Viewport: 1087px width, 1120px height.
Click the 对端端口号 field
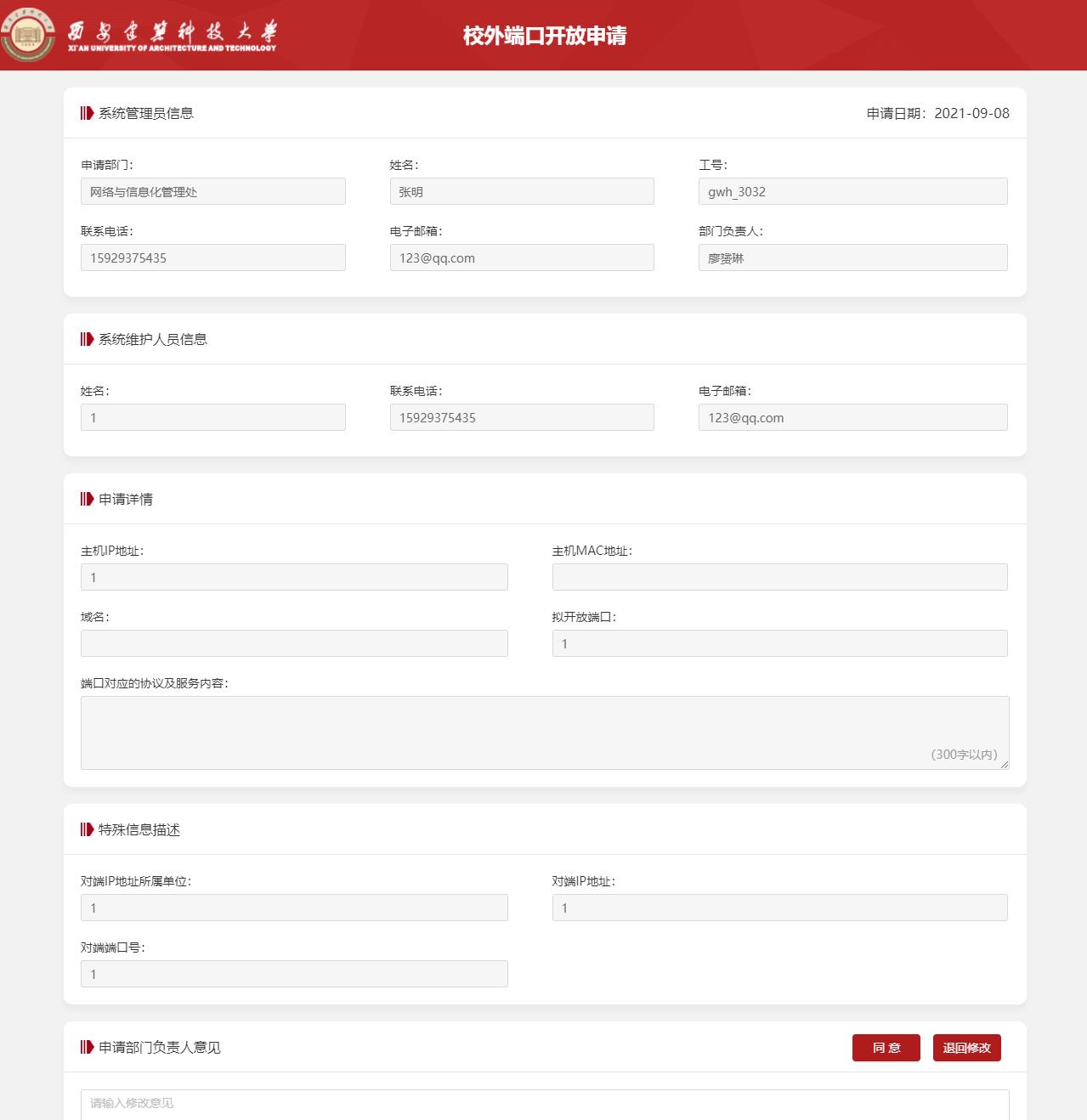point(294,974)
